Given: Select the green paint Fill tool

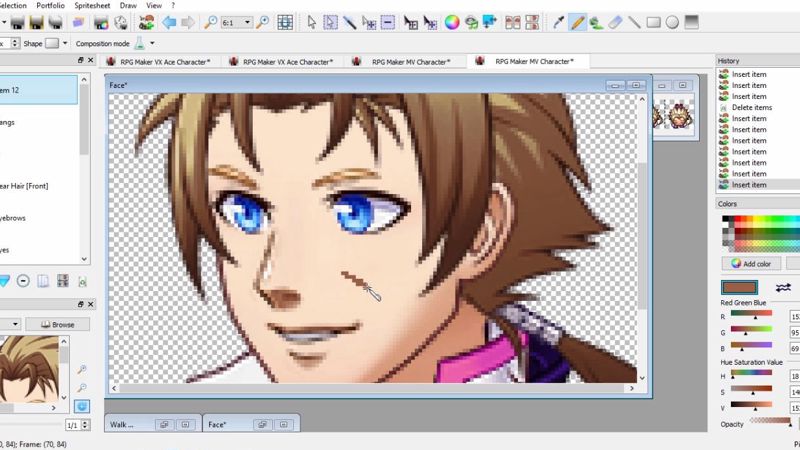Looking at the screenshot, I should (596, 22).
